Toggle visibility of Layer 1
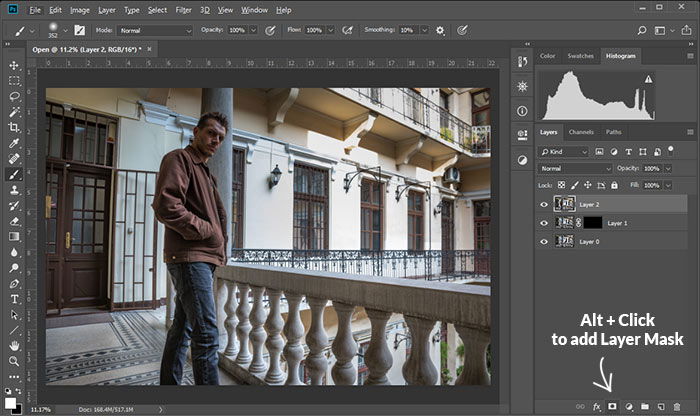This screenshot has width=700, height=416. [544, 223]
